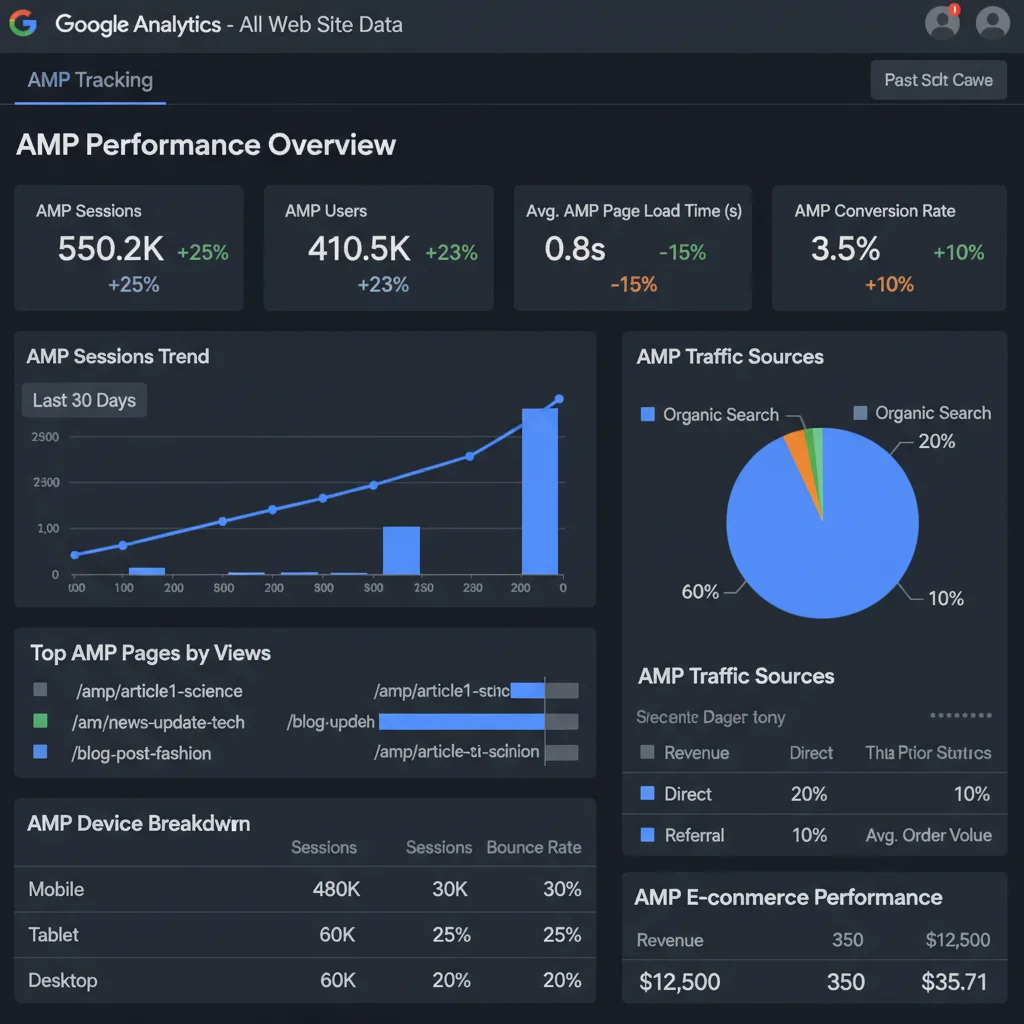Click the Google logo icon
The image size is (1024, 1024).
tap(23, 24)
